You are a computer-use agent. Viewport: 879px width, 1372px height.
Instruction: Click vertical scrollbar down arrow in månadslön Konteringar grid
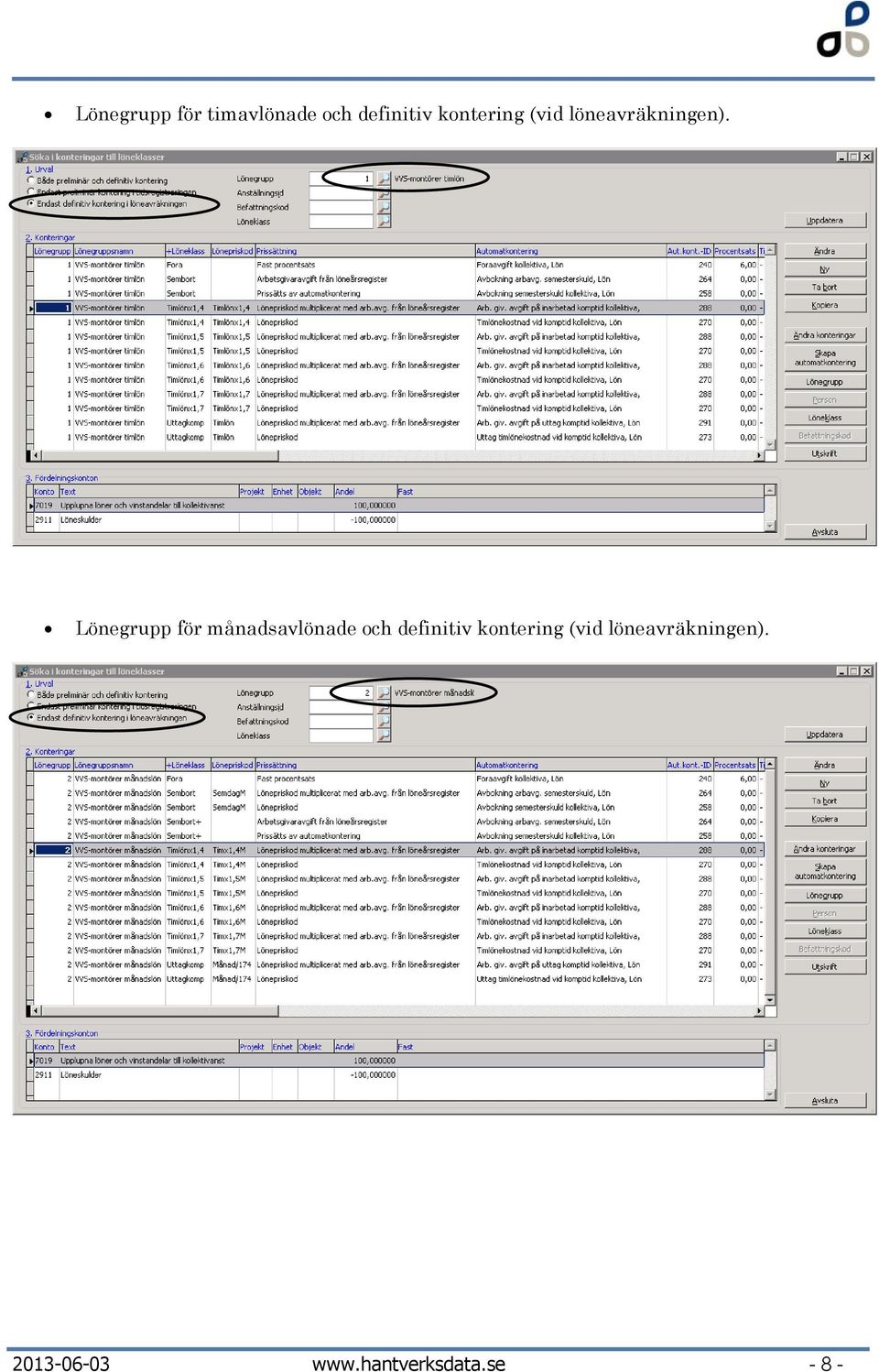(x=770, y=999)
